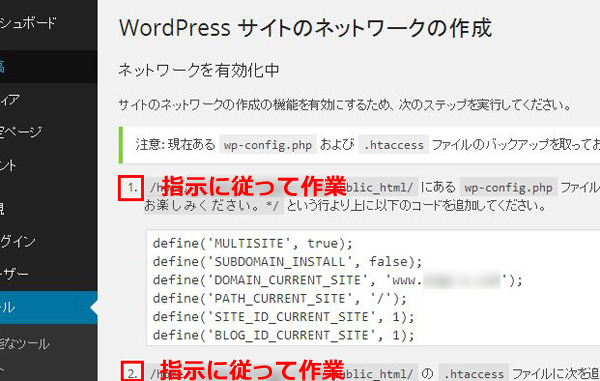Open the プラグイン (Plugins) sidebar menu

click(49, 241)
